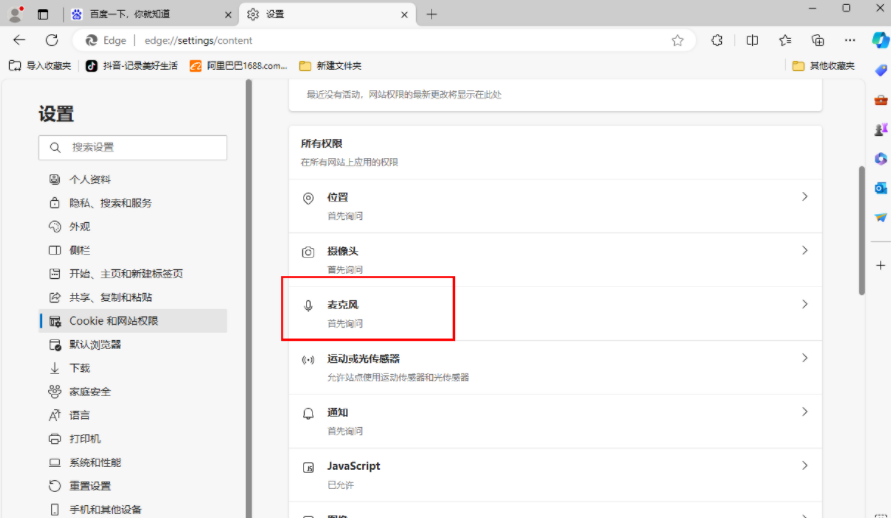Open 抖音 bookmark
Viewport: 891px width, 518px height.
click(x=131, y=66)
